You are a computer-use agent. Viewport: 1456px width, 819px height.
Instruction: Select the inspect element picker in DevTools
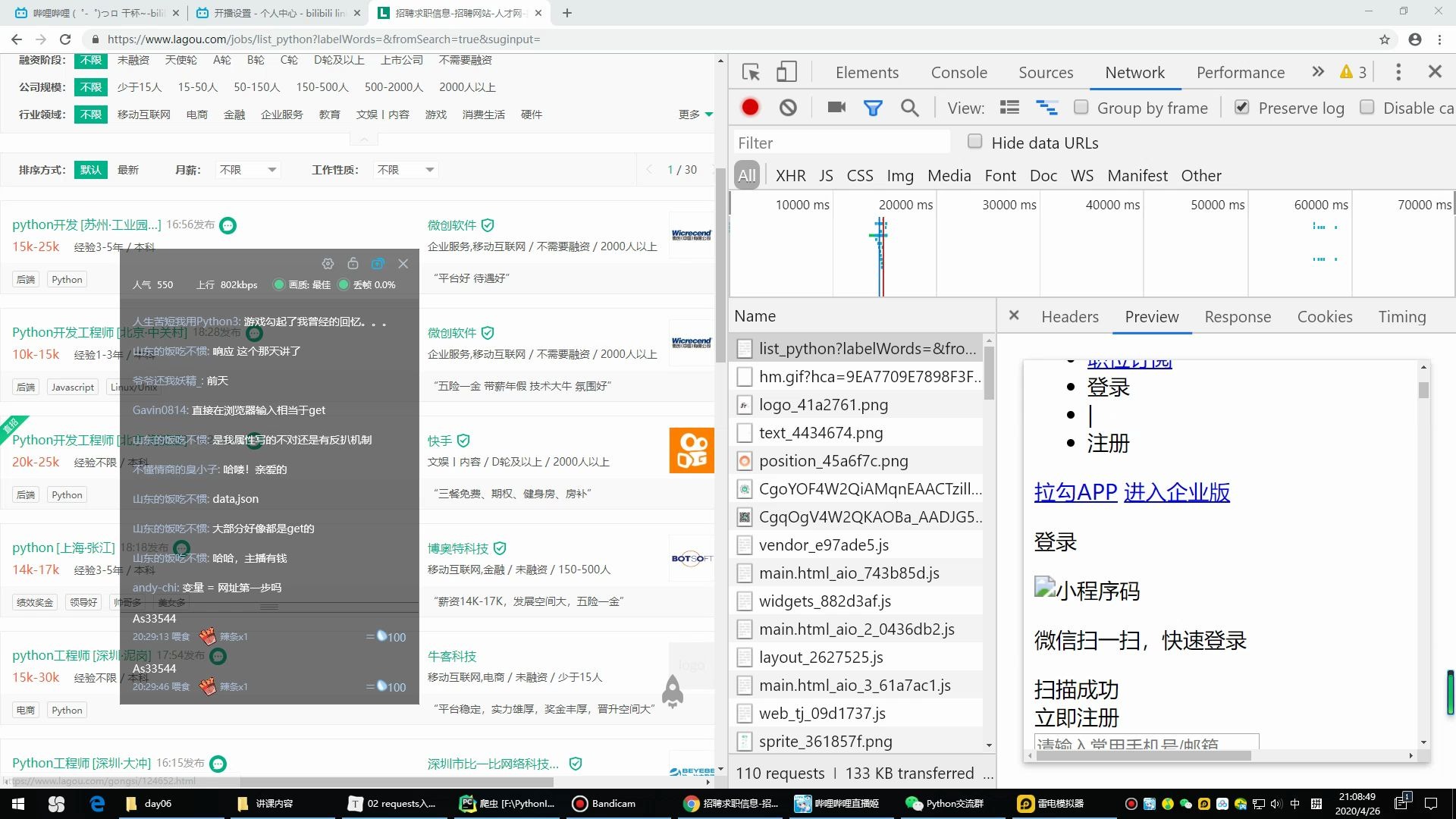pos(750,71)
